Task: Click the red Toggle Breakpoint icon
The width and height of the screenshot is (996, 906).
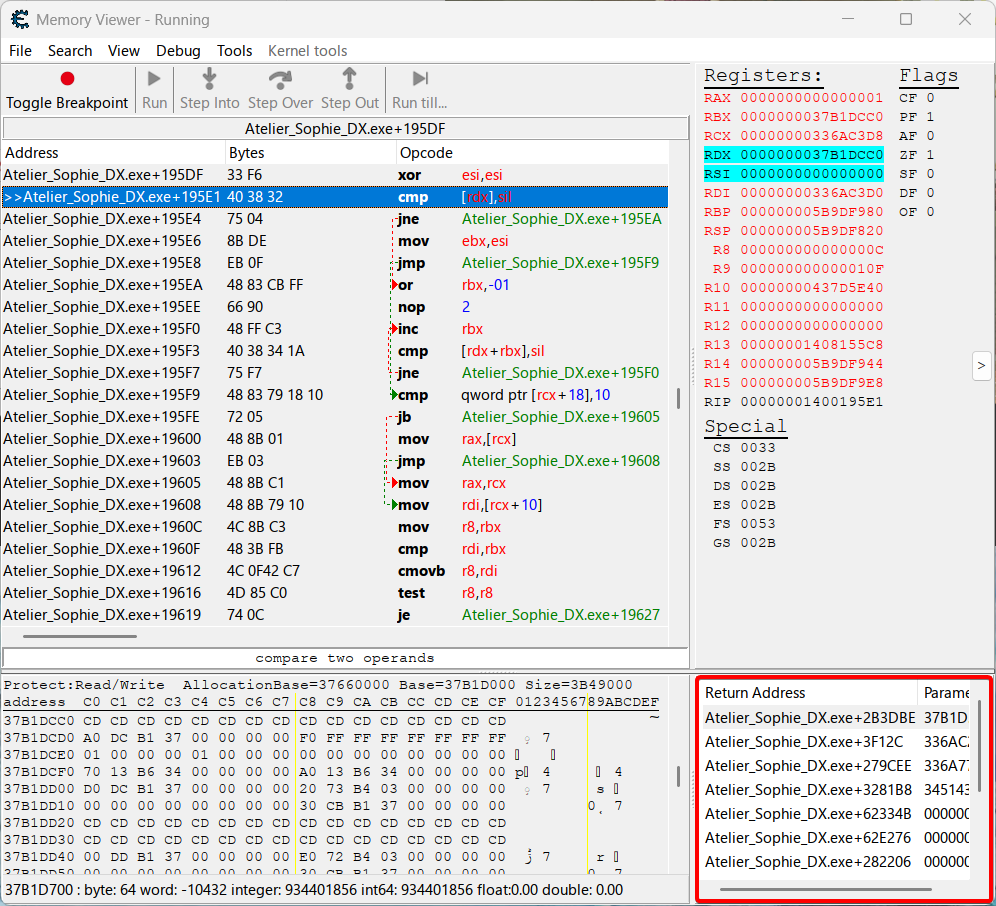Action: coord(67,79)
